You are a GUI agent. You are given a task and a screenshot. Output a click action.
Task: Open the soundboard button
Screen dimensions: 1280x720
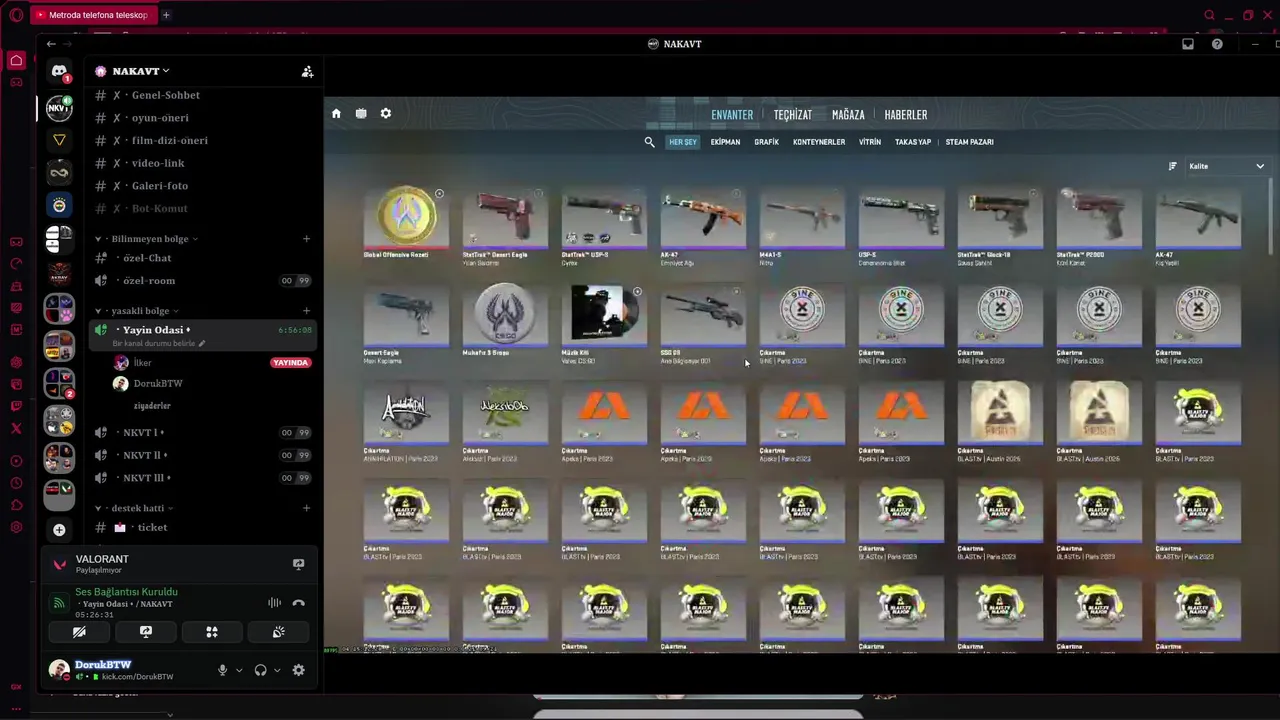(x=279, y=632)
